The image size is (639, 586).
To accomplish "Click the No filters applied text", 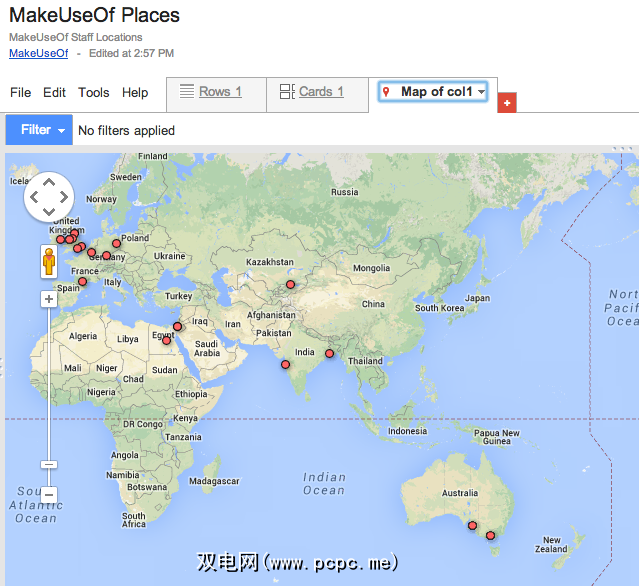I will (126, 130).
